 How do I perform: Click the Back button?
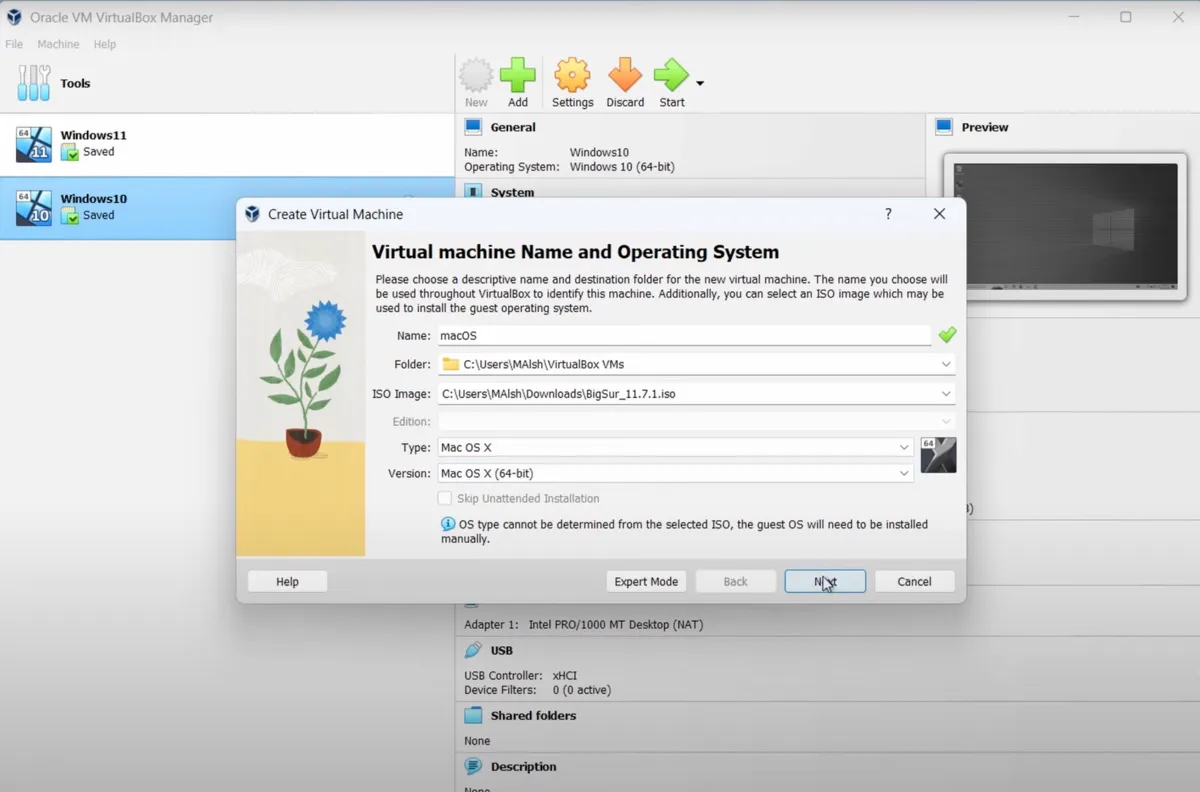pos(735,581)
